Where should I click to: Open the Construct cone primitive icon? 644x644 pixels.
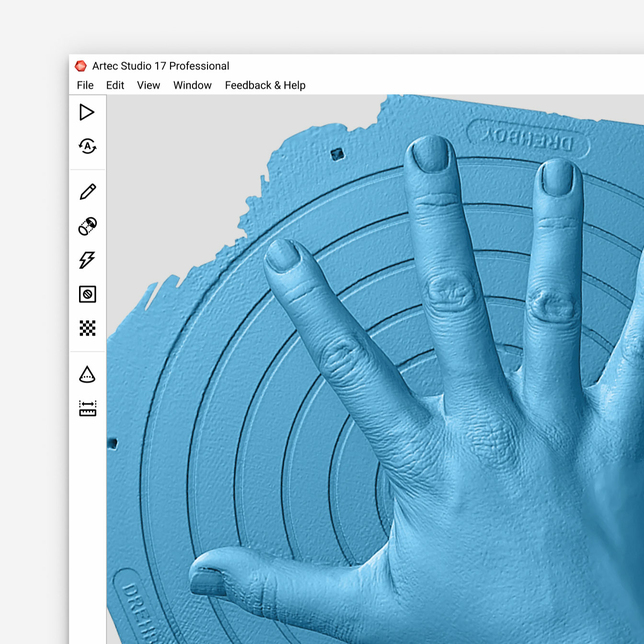[87, 374]
